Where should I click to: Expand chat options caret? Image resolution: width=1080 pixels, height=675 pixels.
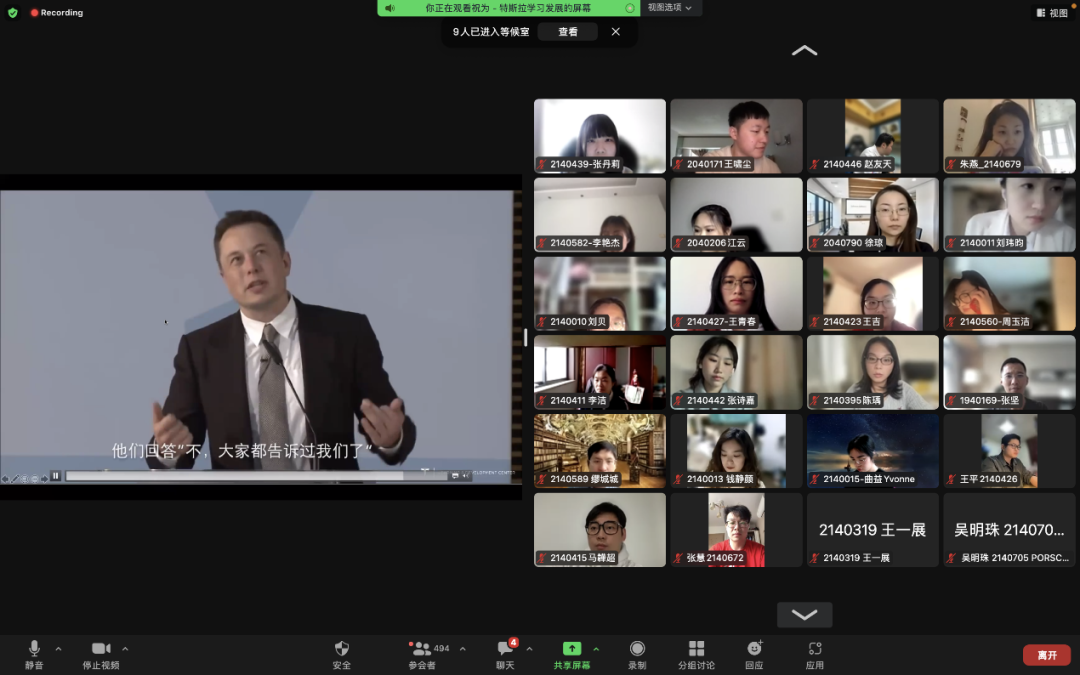click(x=529, y=648)
